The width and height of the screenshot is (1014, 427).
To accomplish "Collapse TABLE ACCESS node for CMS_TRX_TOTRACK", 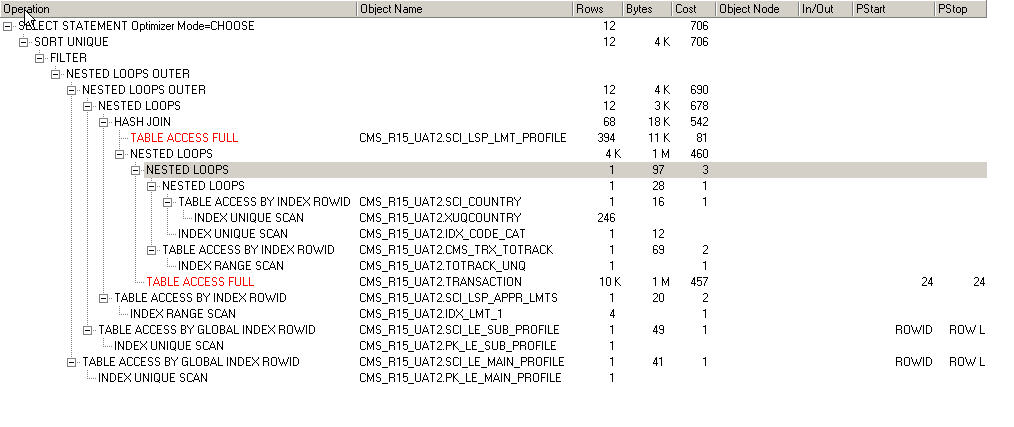I will click(x=153, y=250).
